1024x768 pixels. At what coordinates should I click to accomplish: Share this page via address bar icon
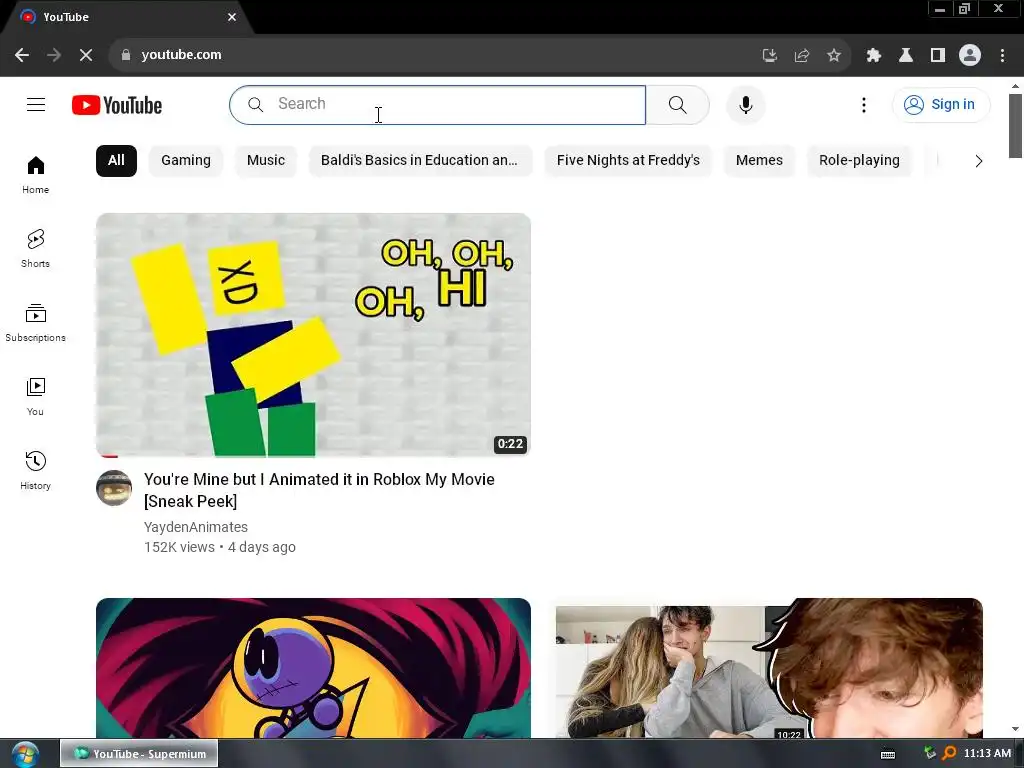click(802, 55)
